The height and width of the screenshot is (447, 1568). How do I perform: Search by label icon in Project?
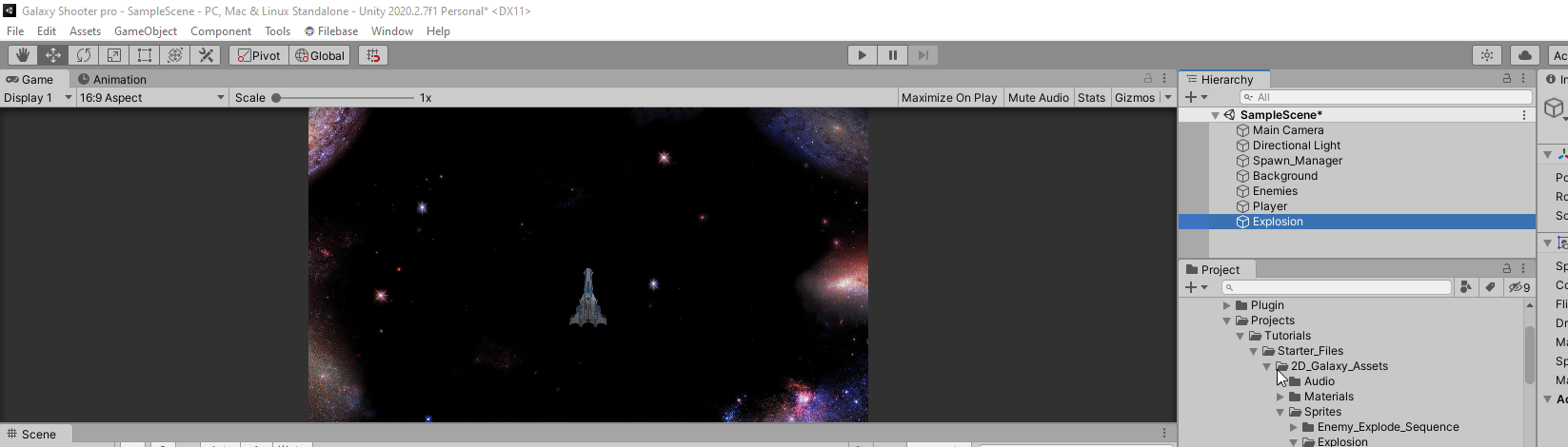click(1490, 287)
